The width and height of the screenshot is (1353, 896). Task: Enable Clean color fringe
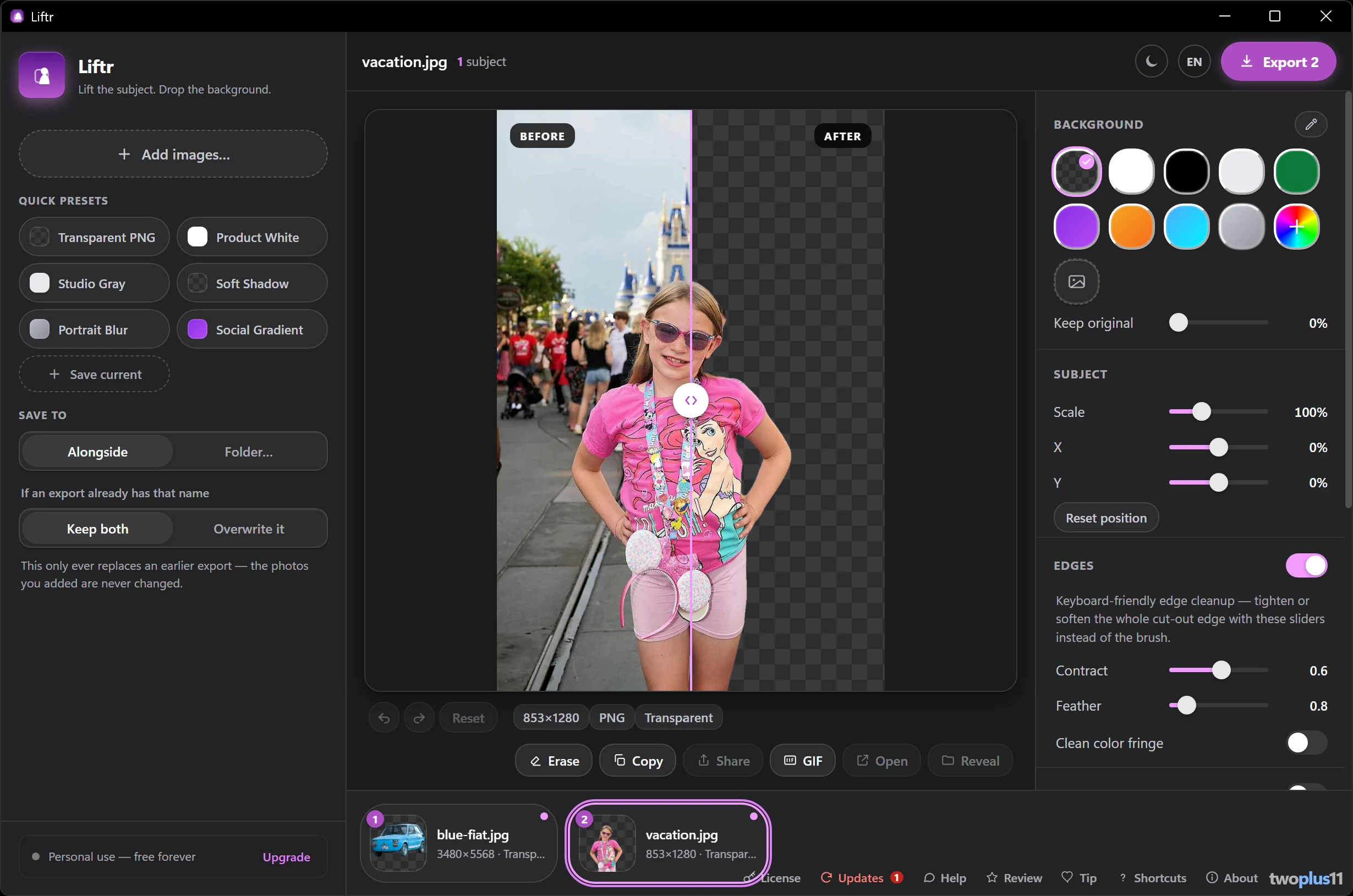pos(1306,743)
